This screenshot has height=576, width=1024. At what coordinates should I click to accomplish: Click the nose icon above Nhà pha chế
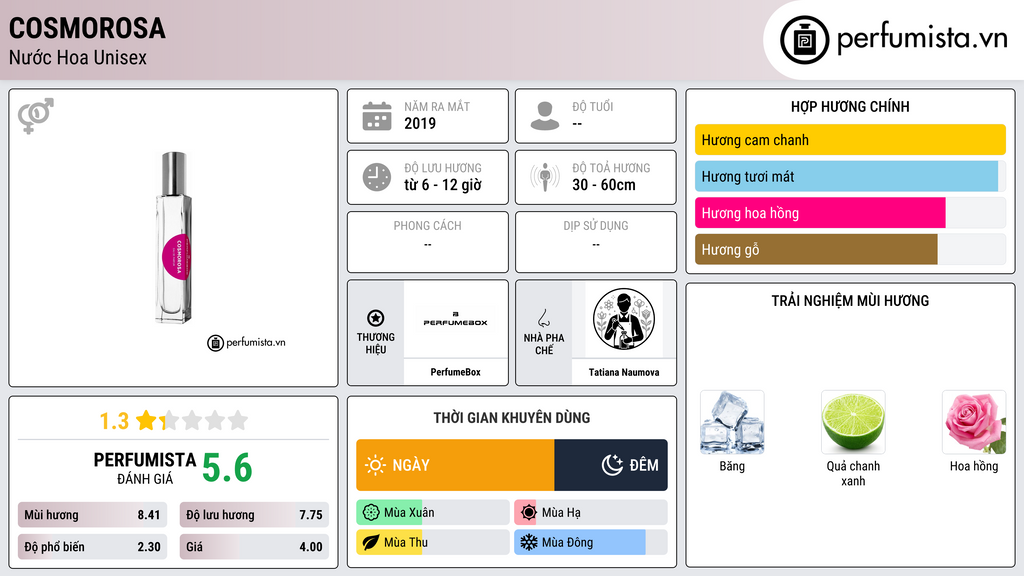(543, 318)
